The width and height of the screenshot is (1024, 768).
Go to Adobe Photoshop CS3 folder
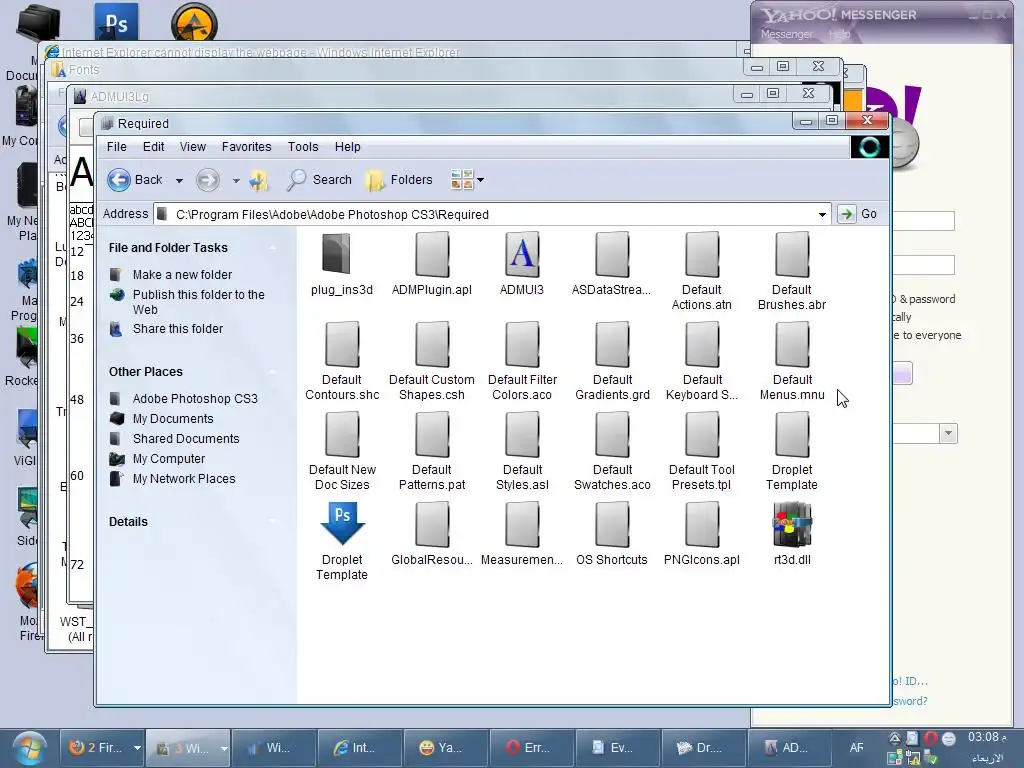[x=195, y=398]
